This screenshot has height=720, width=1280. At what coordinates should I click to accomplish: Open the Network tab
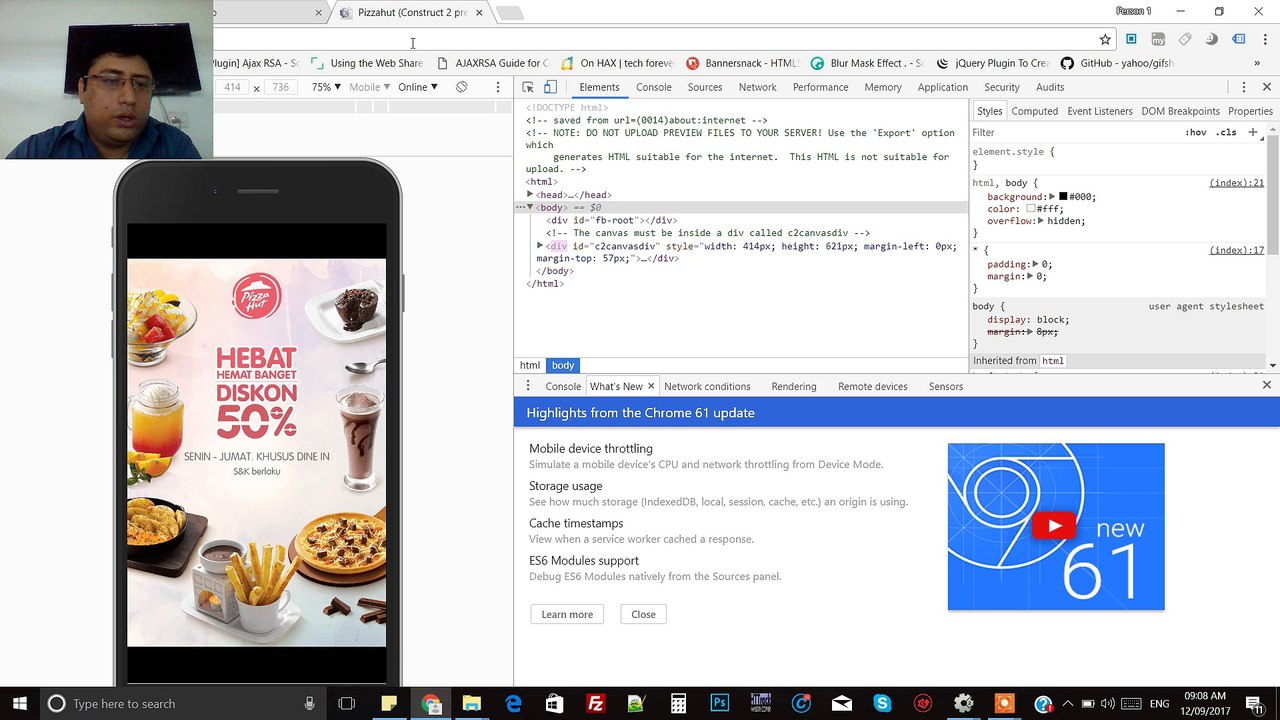point(758,87)
